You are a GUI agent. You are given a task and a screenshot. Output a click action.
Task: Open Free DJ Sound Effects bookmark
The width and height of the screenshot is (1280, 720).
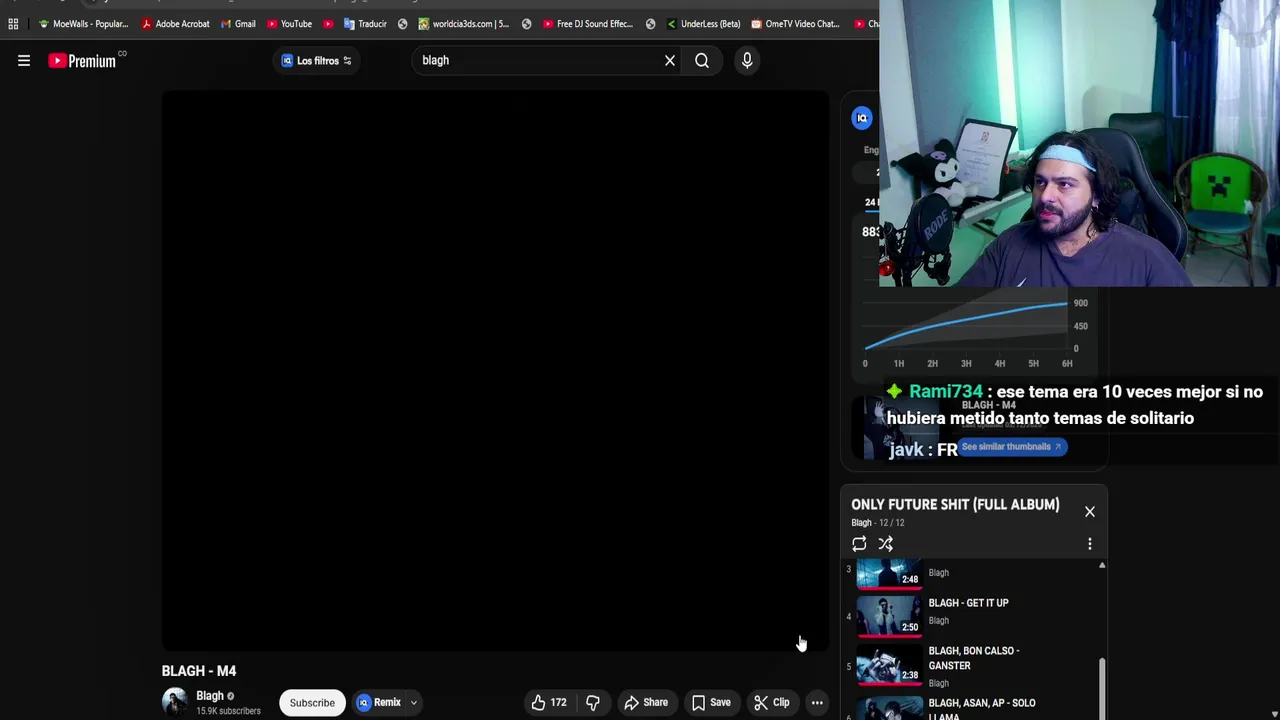588,24
